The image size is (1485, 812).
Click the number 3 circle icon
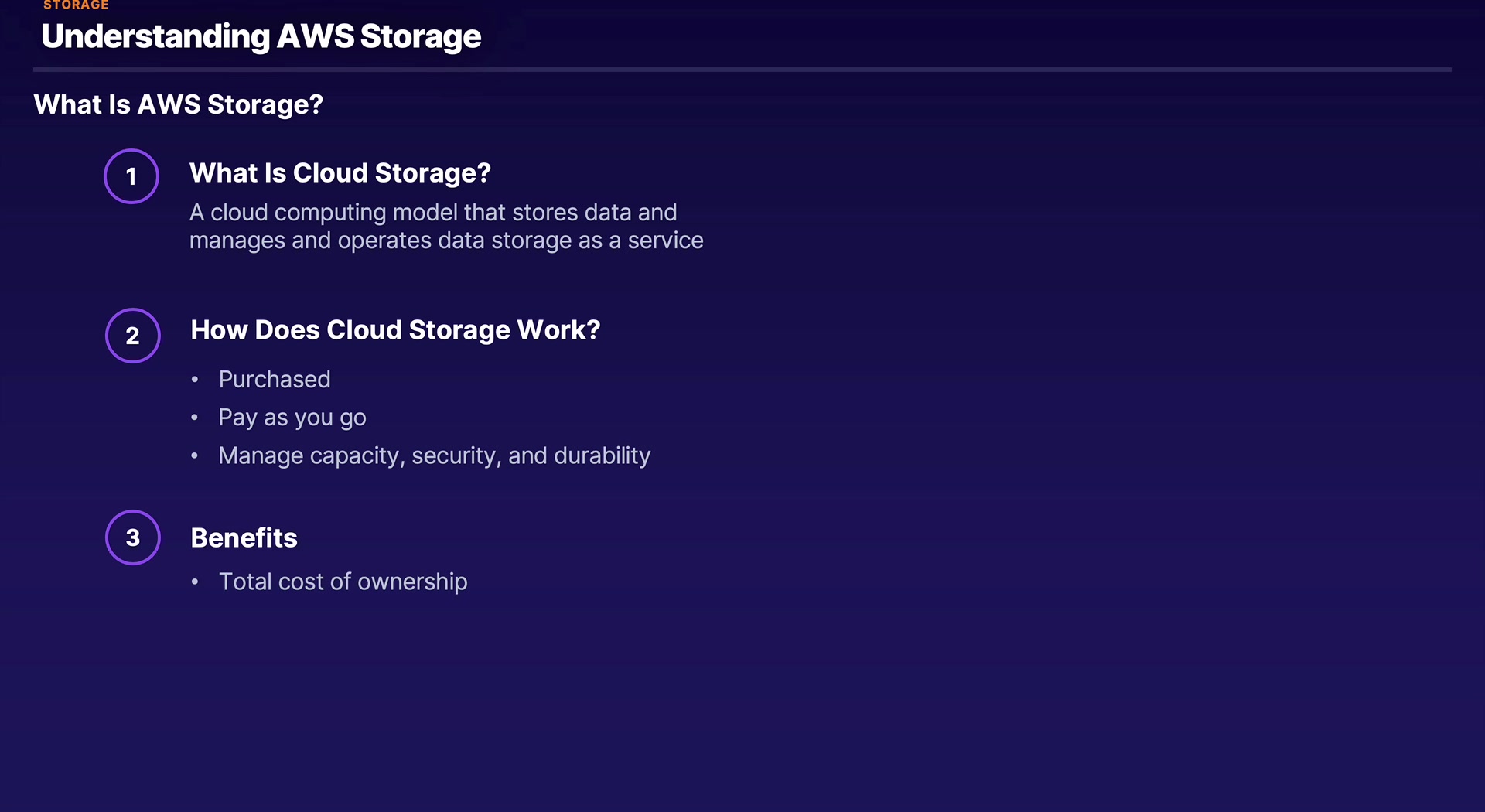pos(133,537)
